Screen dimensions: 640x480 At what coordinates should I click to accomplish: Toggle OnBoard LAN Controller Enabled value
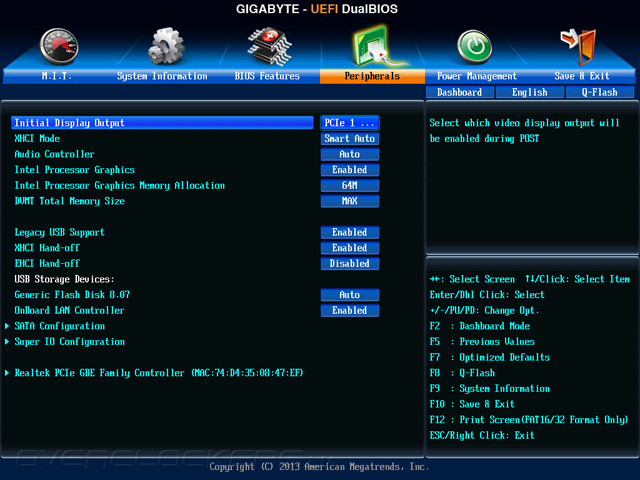tap(350, 310)
